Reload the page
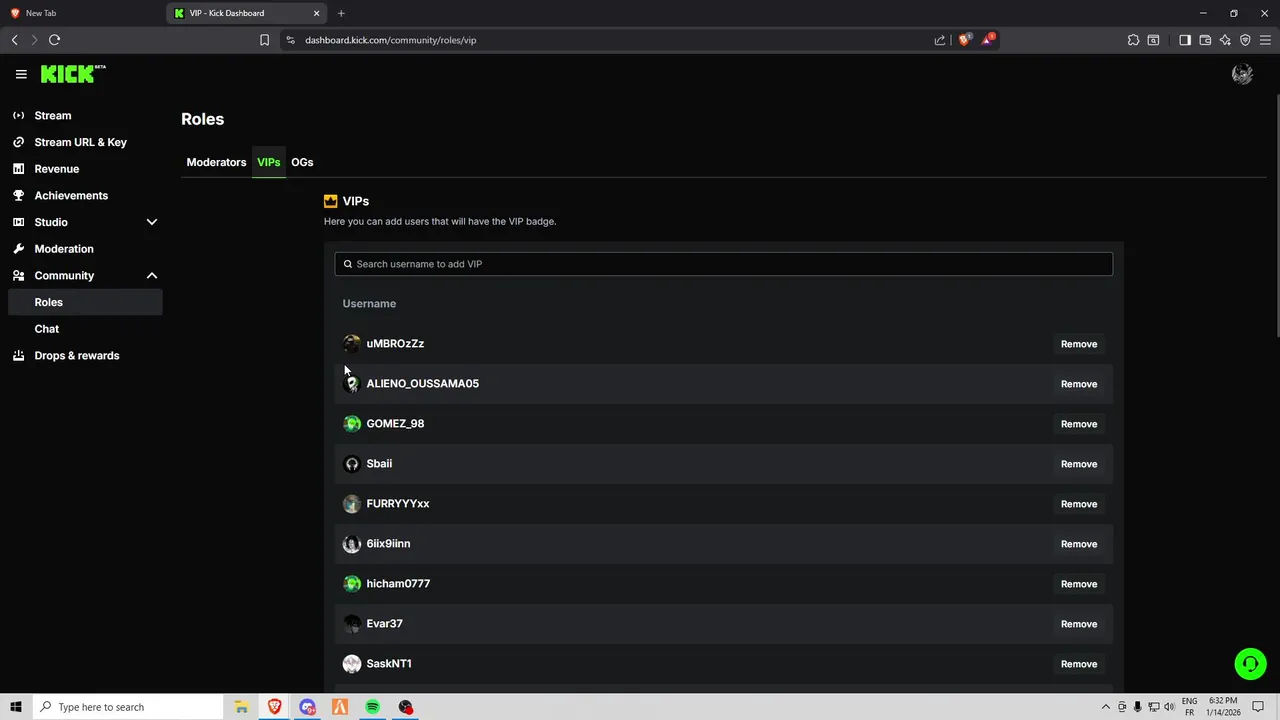Screen dimensions: 1280x720 coord(55,40)
